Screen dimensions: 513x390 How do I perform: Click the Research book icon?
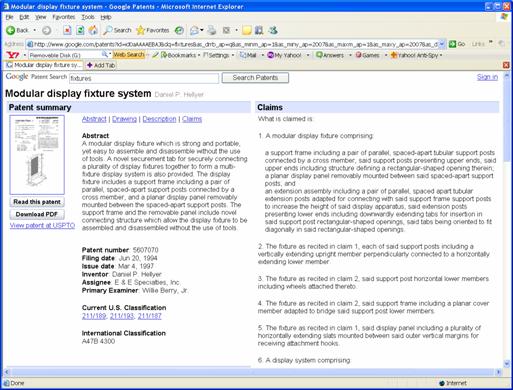pyautogui.click(x=259, y=30)
